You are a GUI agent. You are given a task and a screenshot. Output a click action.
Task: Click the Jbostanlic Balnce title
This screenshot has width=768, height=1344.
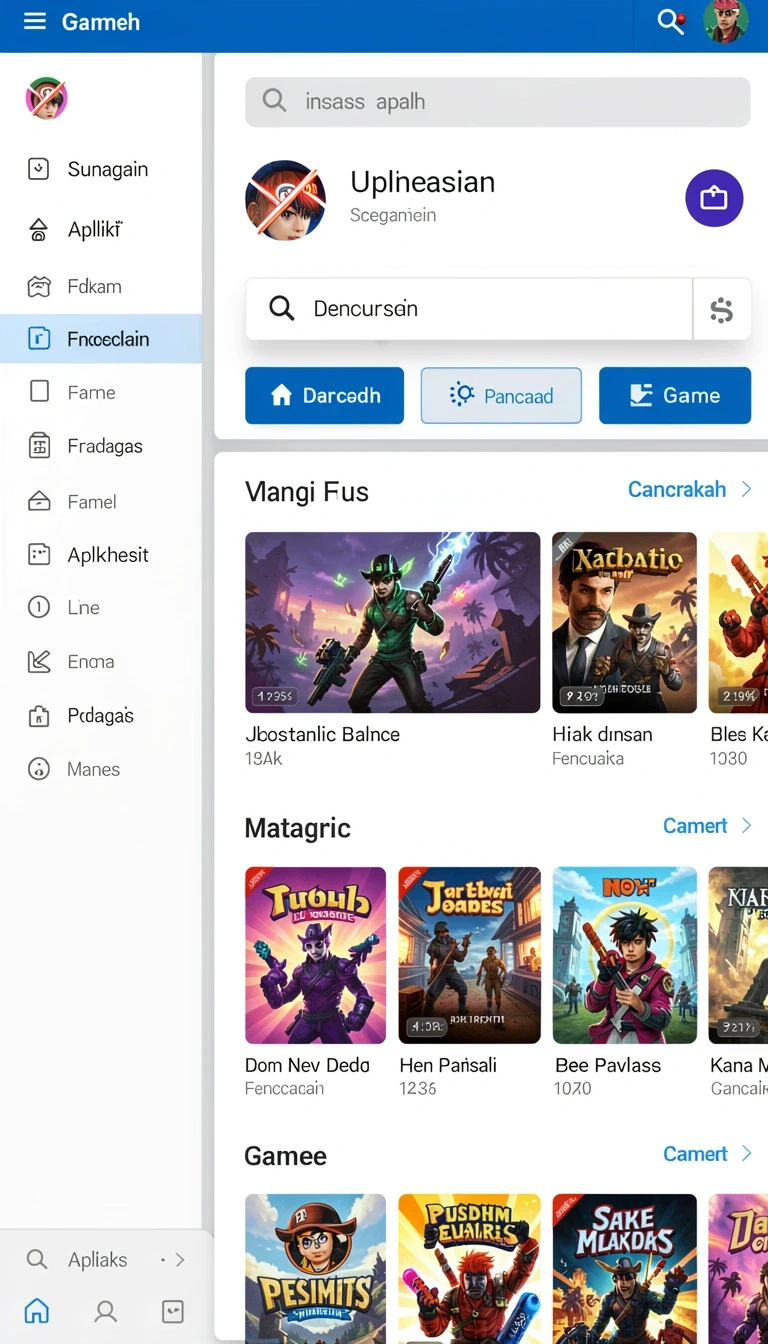point(322,734)
